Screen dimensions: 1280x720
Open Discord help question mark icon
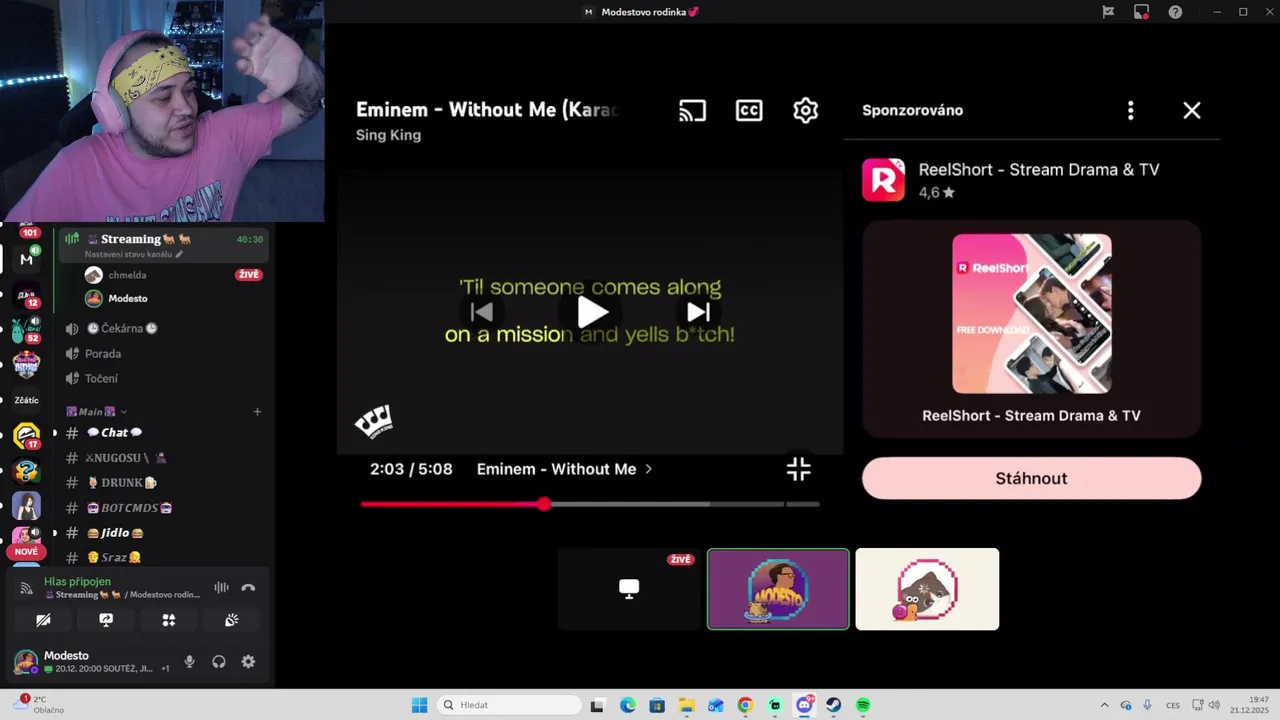coord(1176,12)
